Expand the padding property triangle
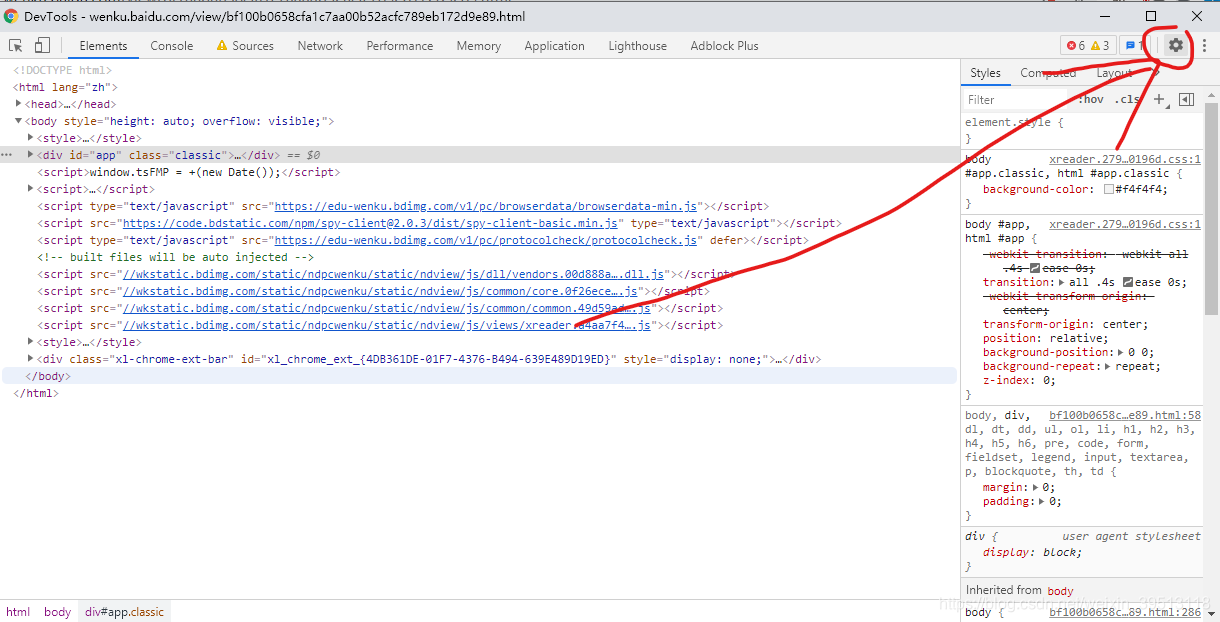Viewport: 1220px width, 622px height. [1040, 501]
